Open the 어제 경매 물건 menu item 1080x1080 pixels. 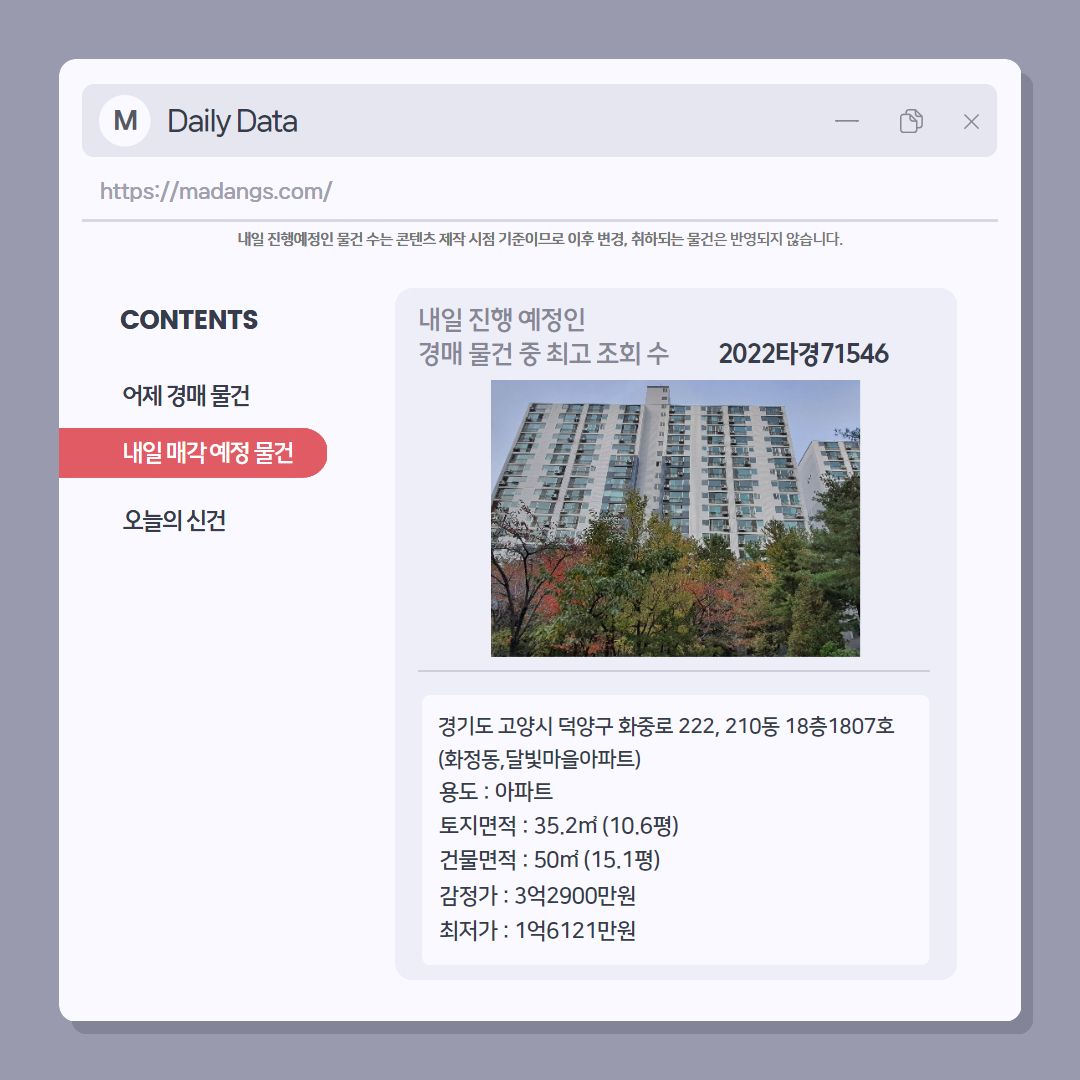tap(186, 395)
